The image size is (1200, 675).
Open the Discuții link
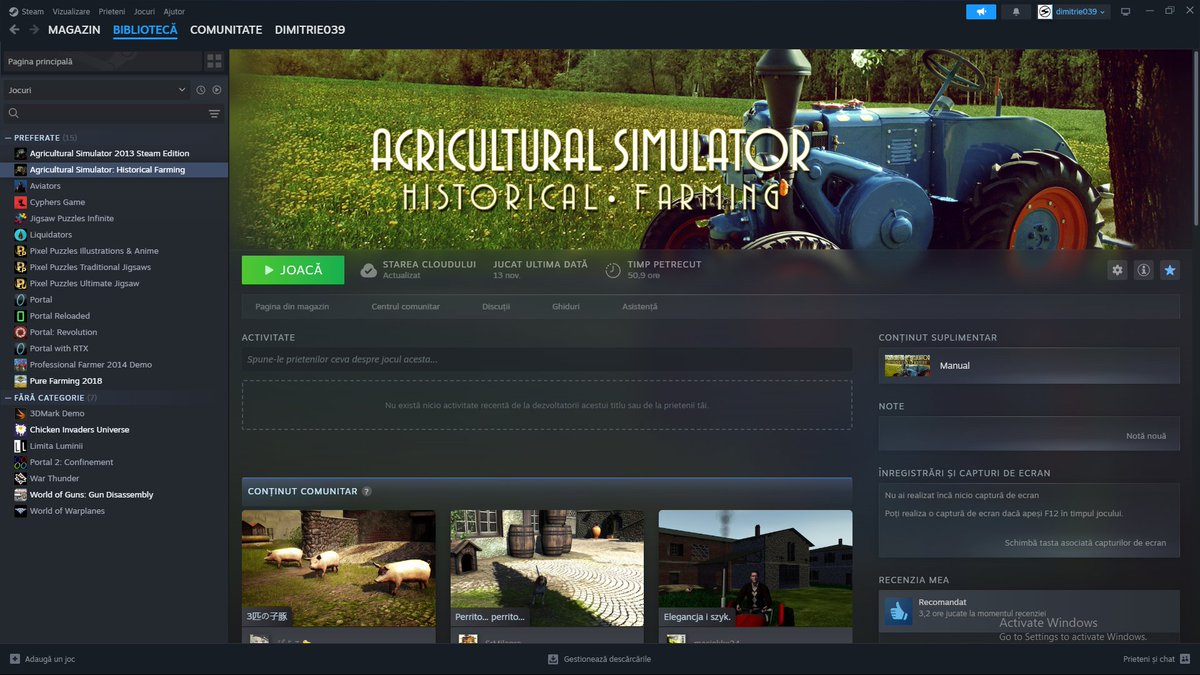[496, 307]
